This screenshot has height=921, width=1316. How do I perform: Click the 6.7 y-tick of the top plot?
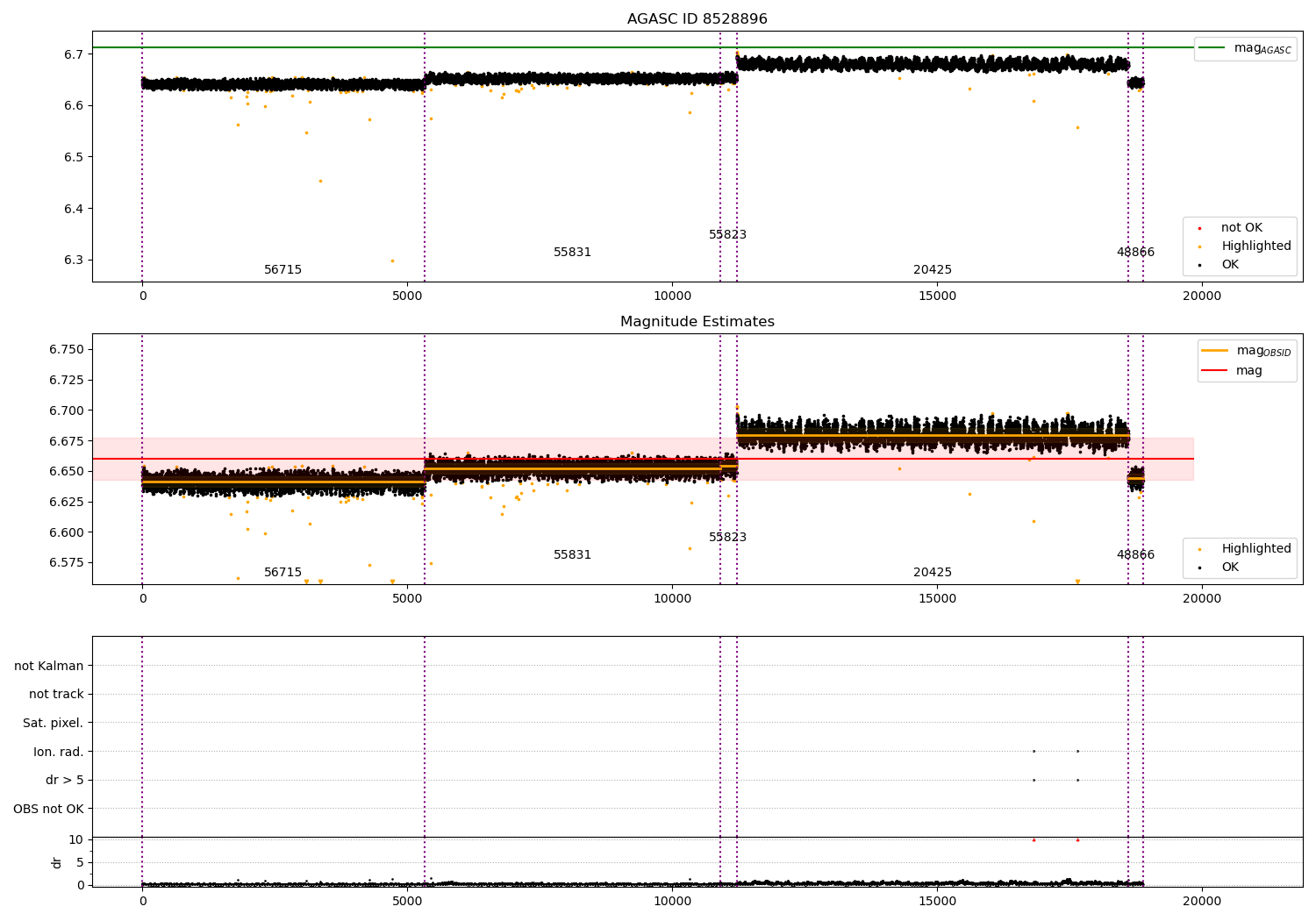(74, 54)
